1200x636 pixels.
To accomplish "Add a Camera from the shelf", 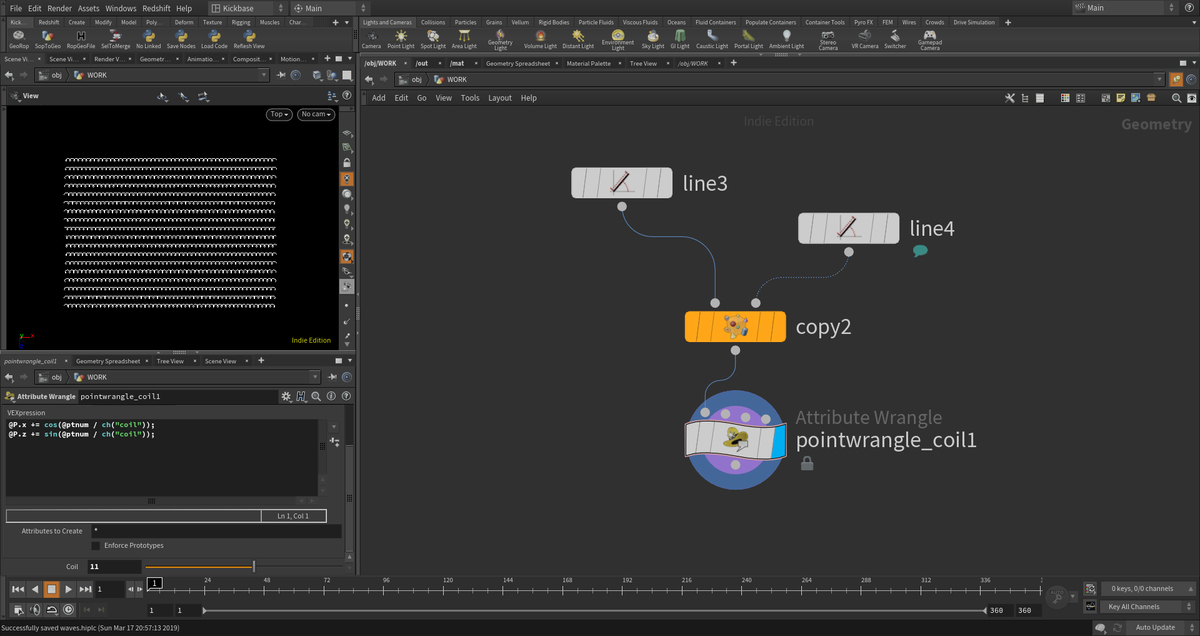I will pyautogui.click(x=371, y=39).
